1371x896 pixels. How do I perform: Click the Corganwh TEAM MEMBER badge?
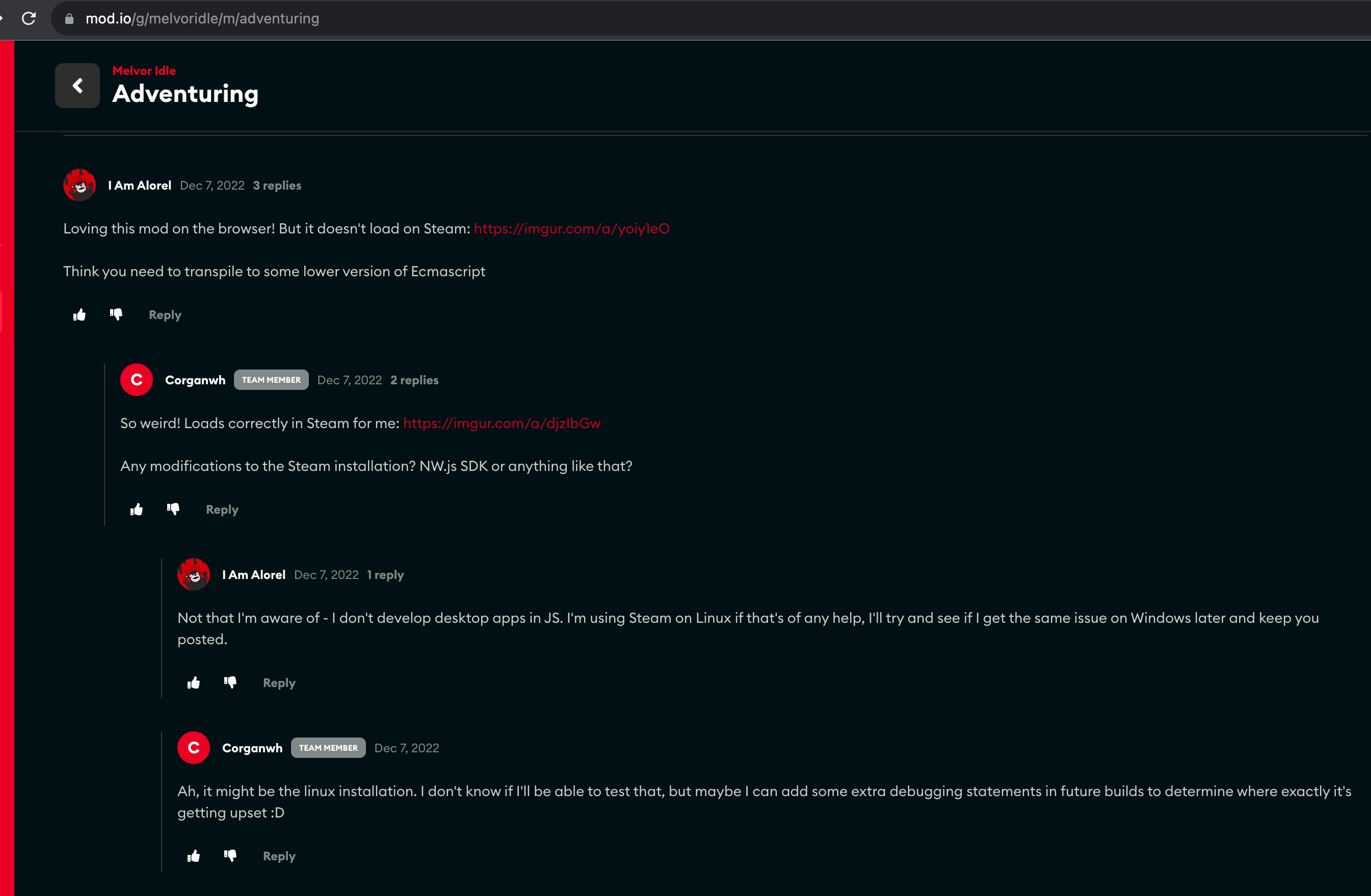[271, 380]
